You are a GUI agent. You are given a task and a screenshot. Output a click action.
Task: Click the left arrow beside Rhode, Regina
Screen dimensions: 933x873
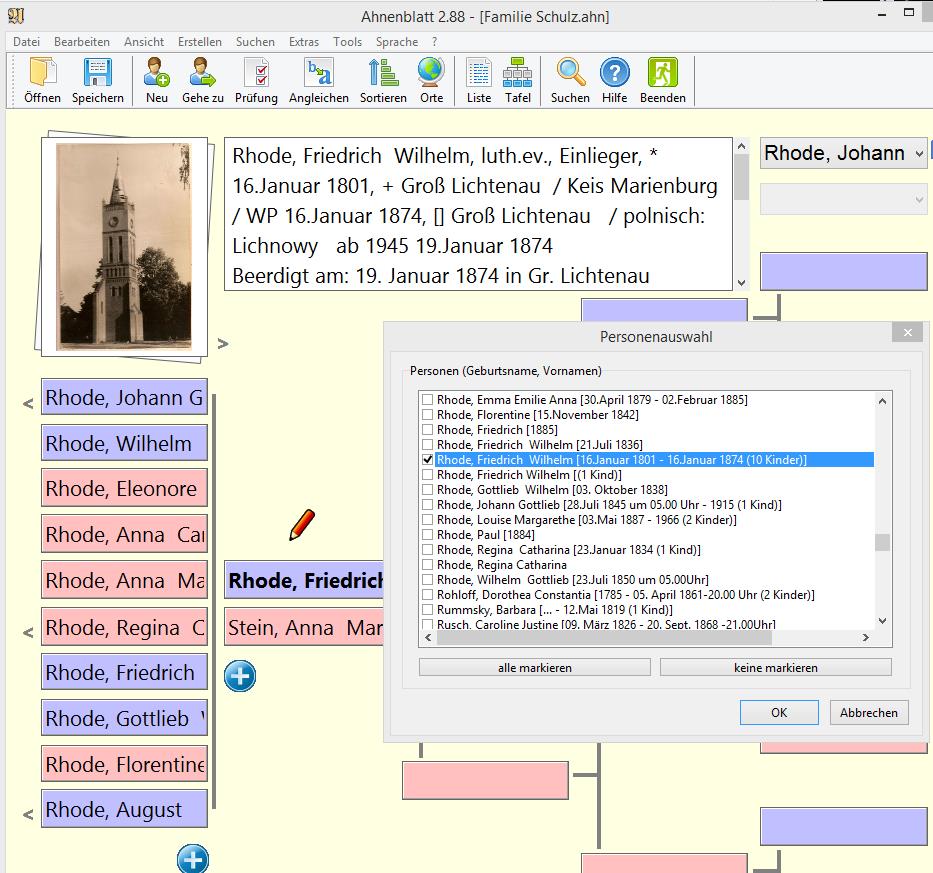click(x=28, y=631)
